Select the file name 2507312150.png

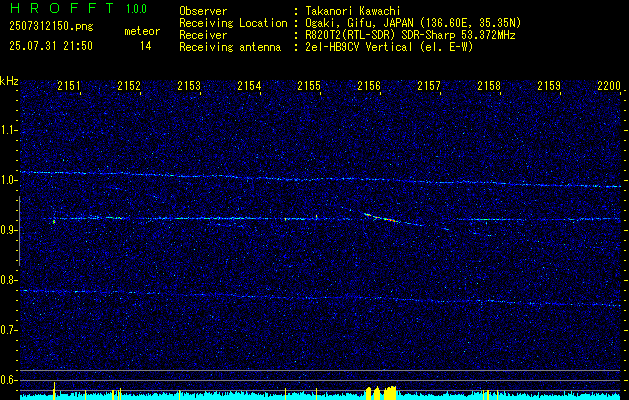click(x=51, y=26)
